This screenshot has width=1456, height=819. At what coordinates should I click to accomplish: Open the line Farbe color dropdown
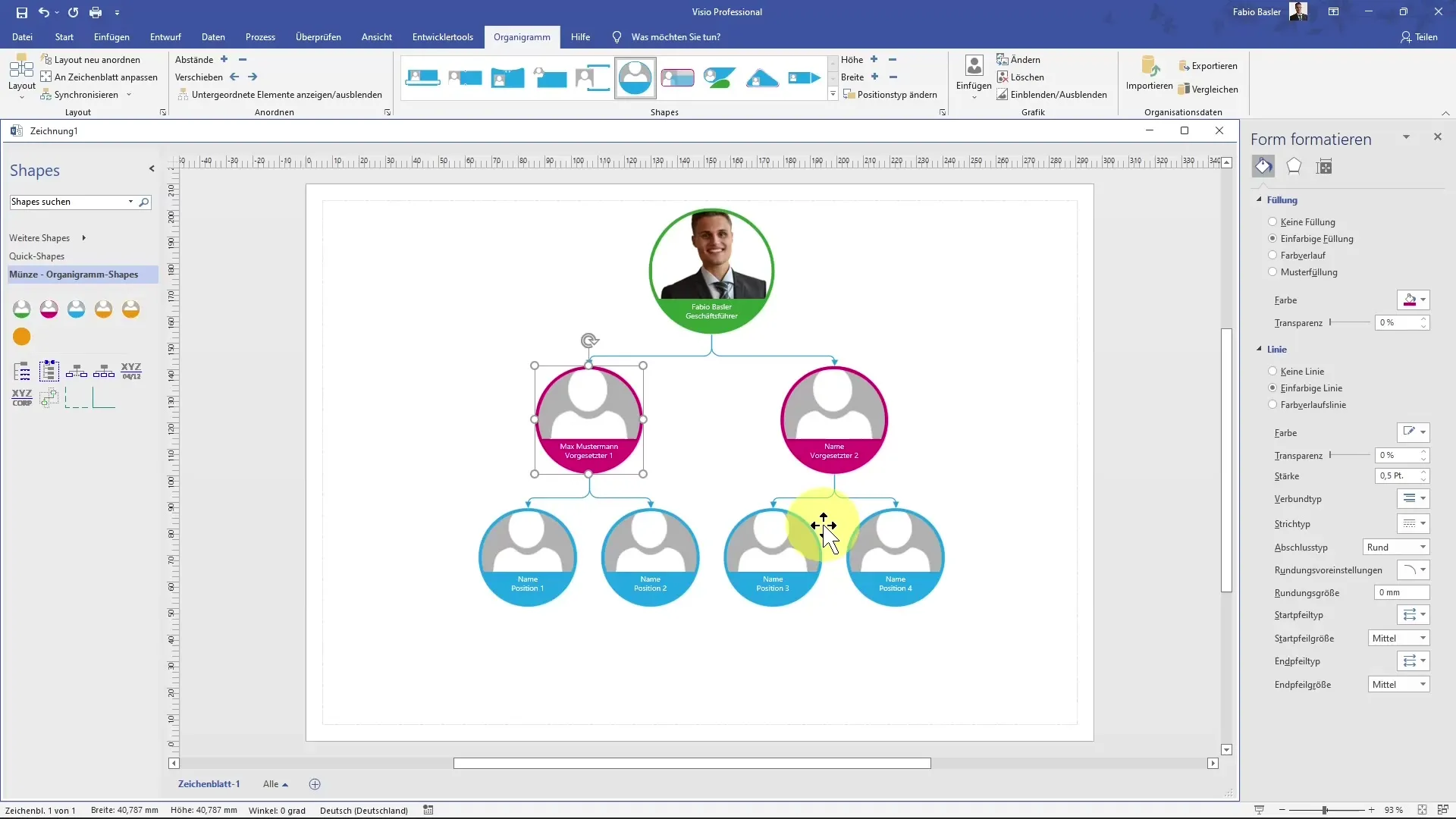click(x=1414, y=432)
